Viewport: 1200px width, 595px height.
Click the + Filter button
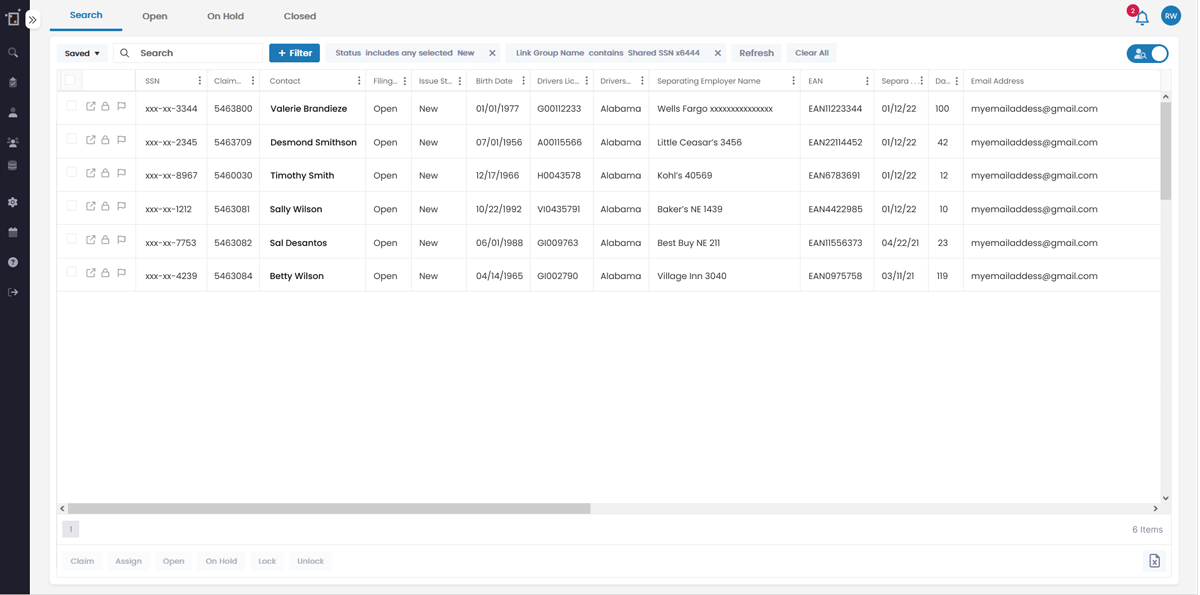(x=294, y=53)
